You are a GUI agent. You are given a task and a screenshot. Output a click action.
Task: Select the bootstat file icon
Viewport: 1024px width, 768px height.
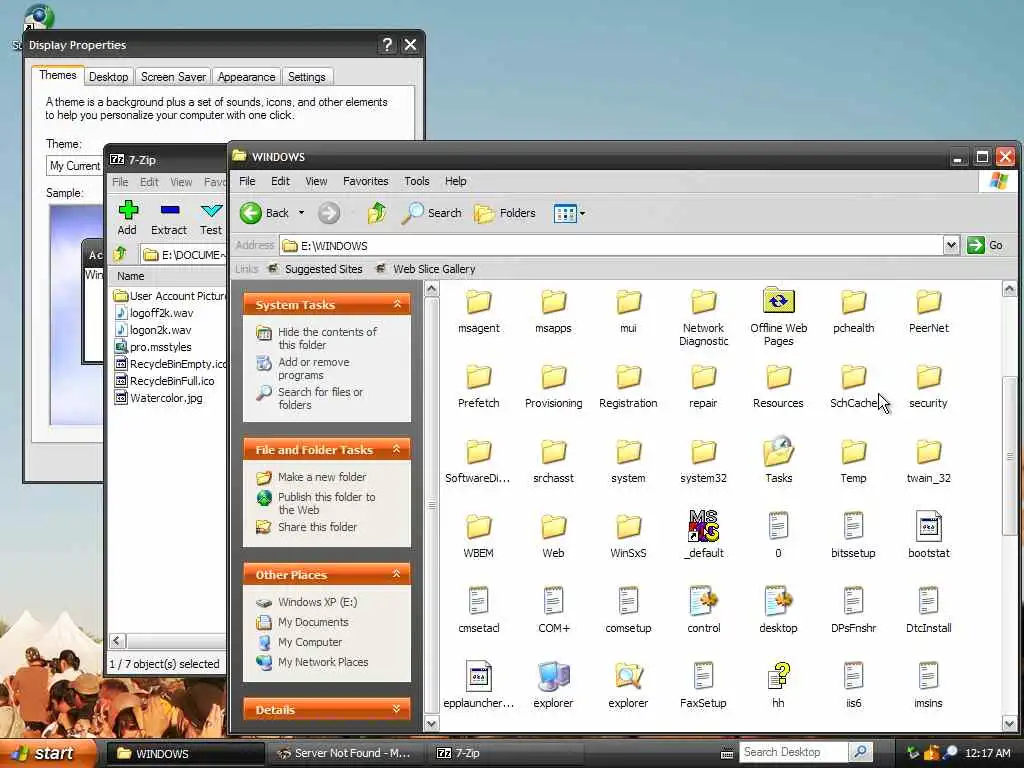tap(929, 526)
